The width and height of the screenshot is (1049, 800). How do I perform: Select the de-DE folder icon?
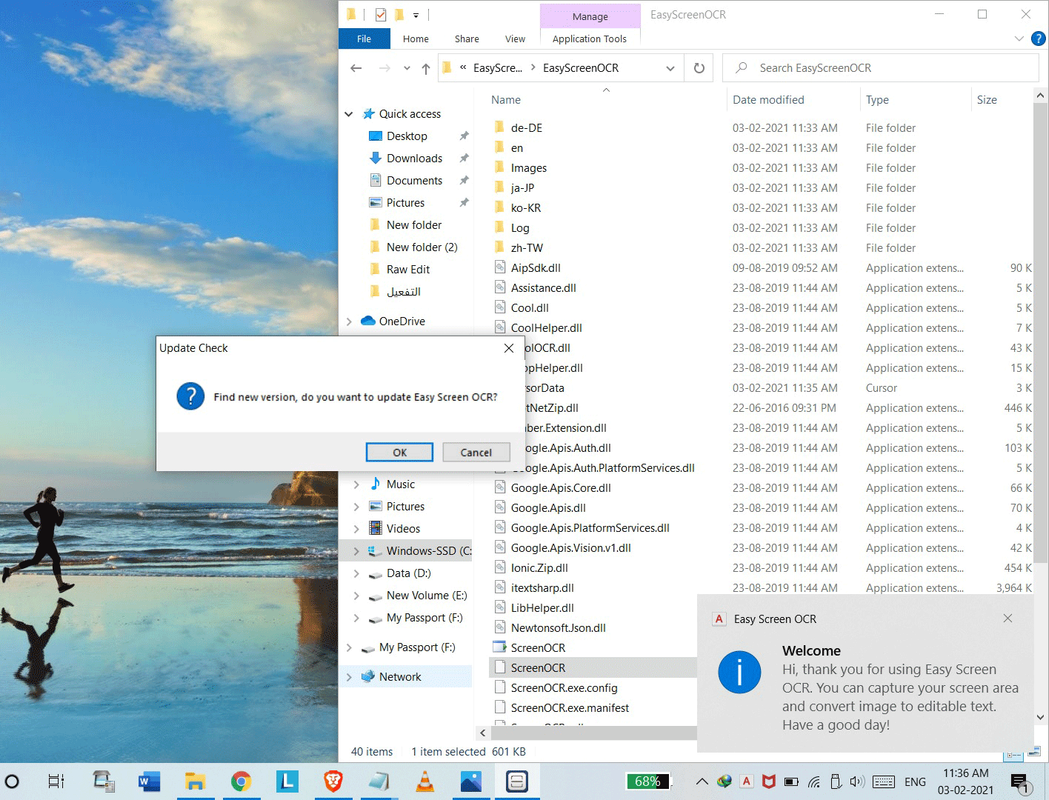(499, 127)
